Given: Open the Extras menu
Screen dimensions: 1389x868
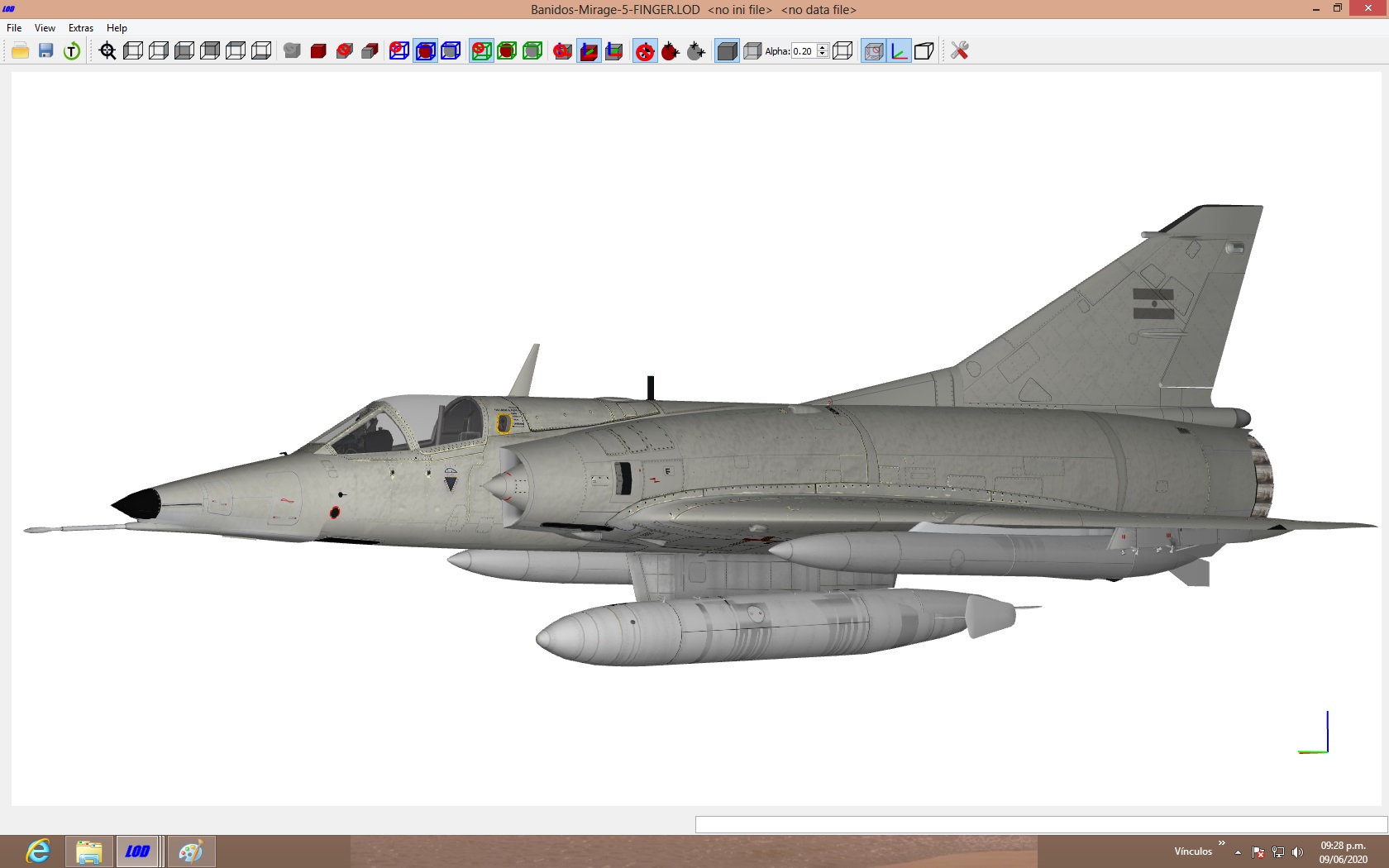Looking at the screenshot, I should pos(81,28).
